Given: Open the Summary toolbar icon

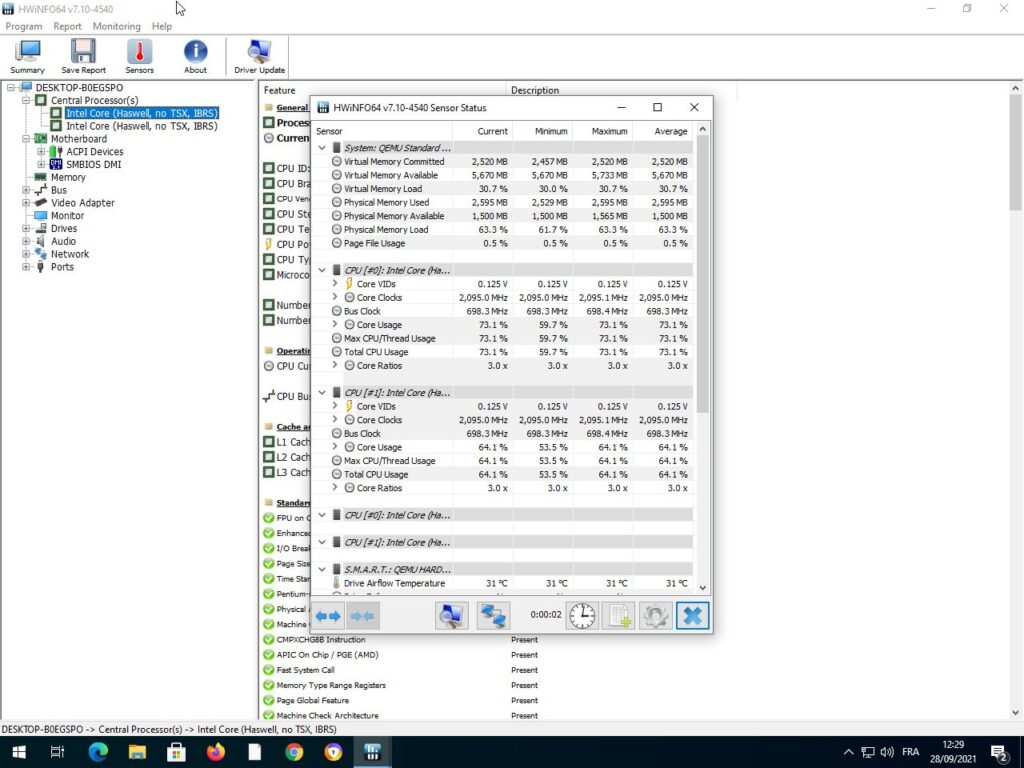Looking at the screenshot, I should click(27, 57).
